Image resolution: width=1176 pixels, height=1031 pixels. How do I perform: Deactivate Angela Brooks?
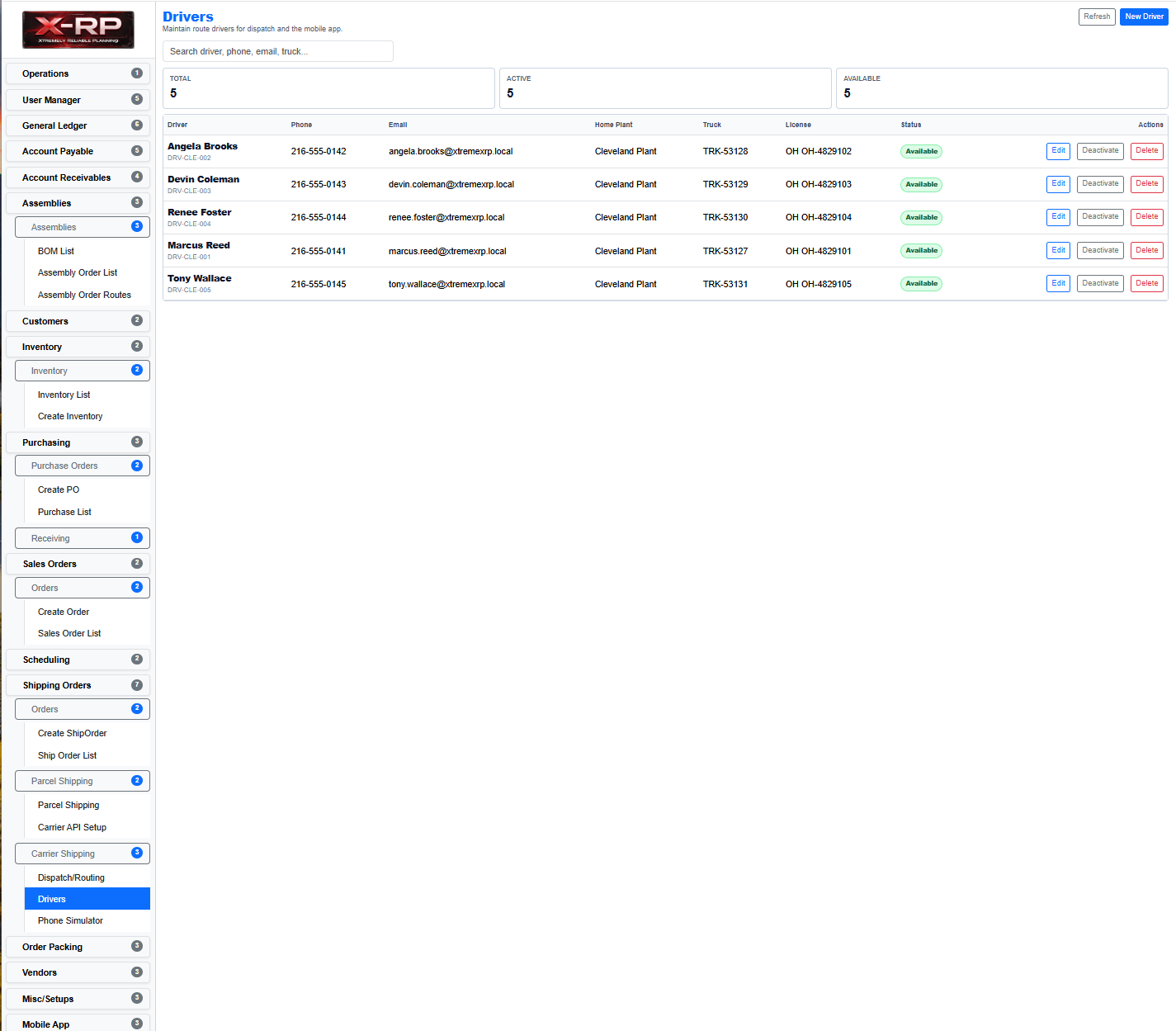tap(1100, 151)
